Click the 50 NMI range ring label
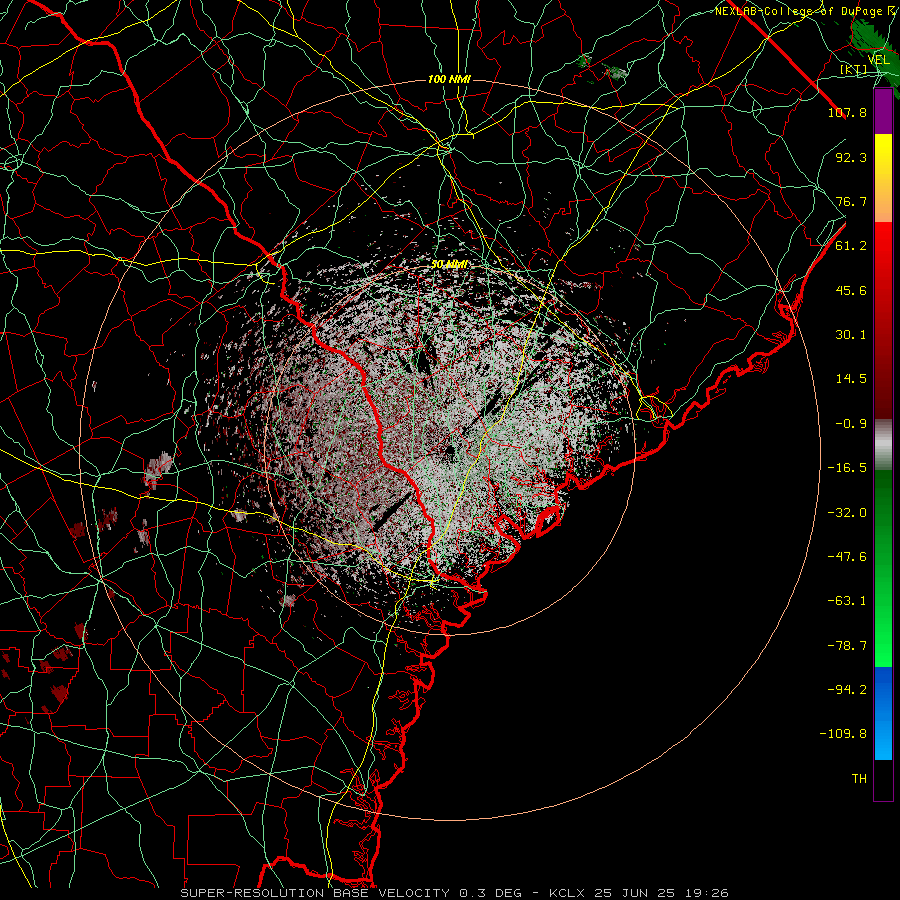The image size is (900, 900). click(x=449, y=265)
